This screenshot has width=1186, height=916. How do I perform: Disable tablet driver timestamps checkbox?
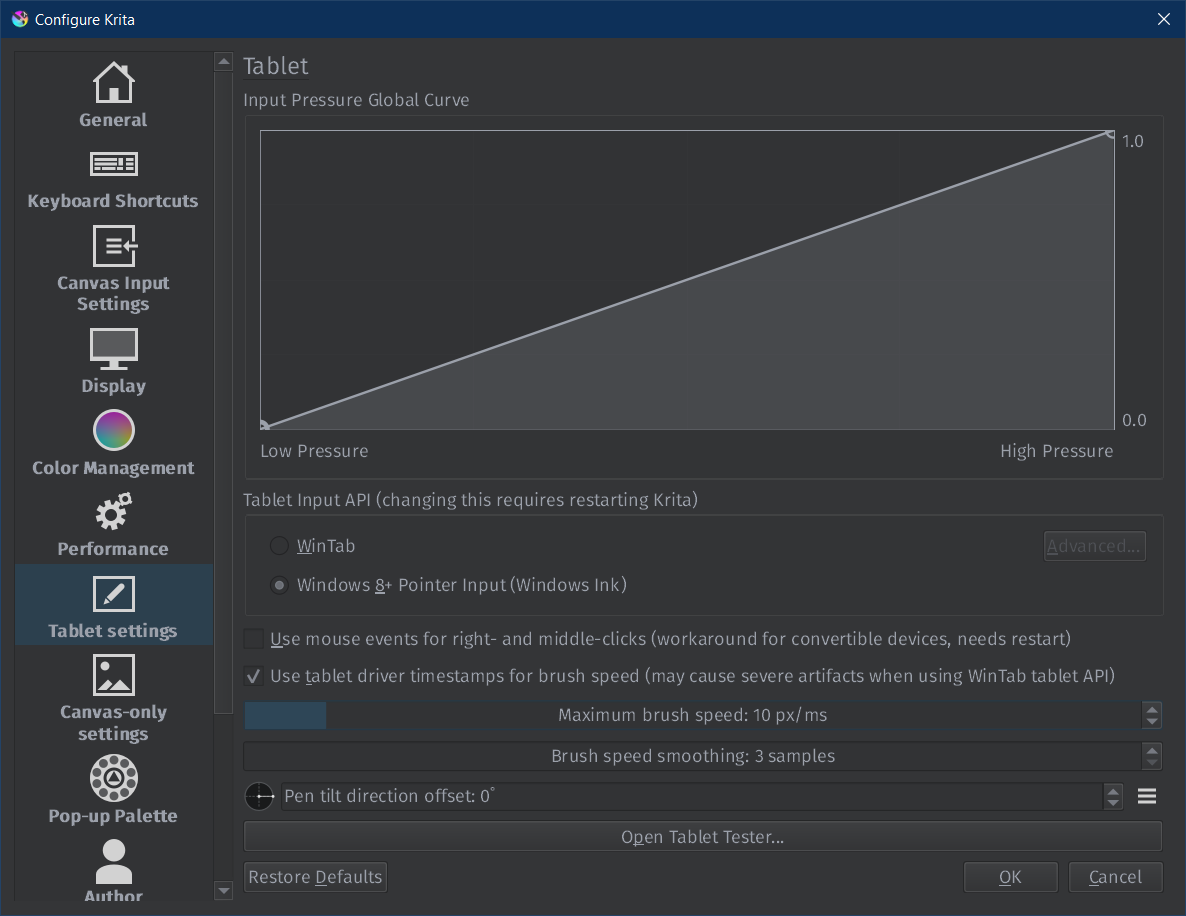254,676
